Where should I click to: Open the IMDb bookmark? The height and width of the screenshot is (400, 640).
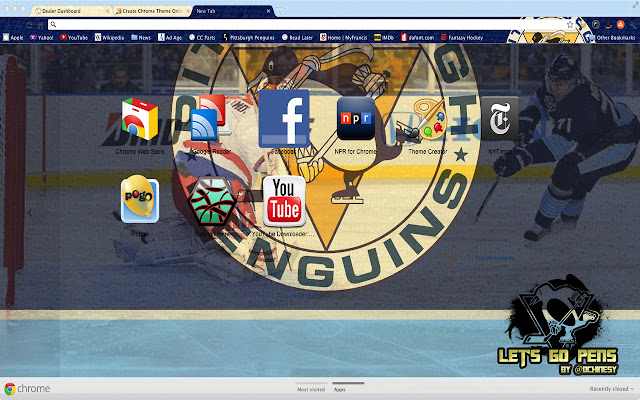(384, 38)
